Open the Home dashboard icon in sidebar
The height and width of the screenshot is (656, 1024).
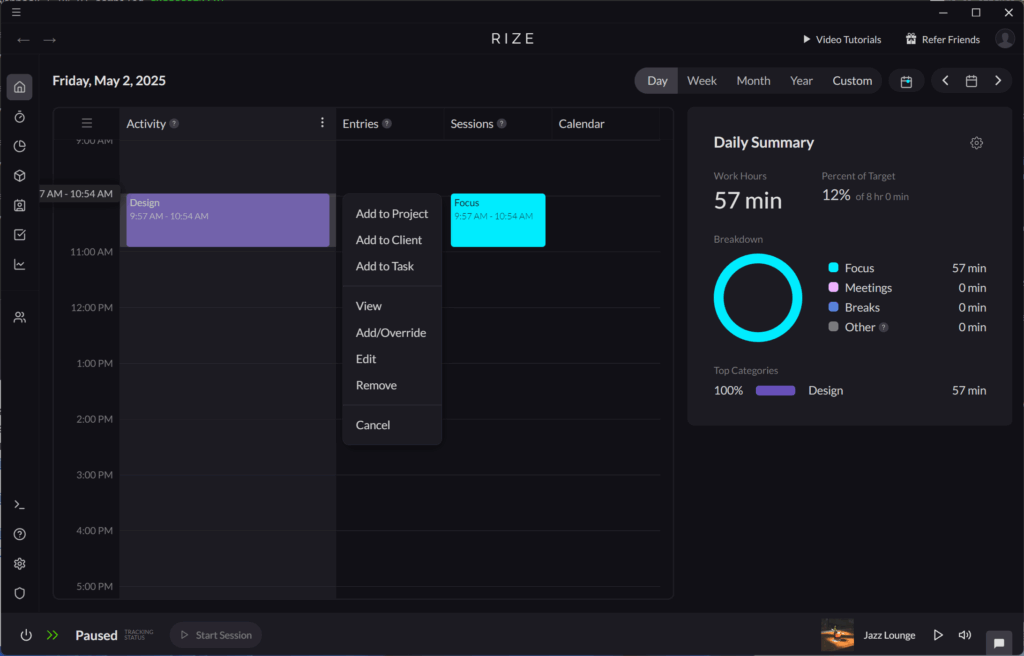pyautogui.click(x=19, y=87)
